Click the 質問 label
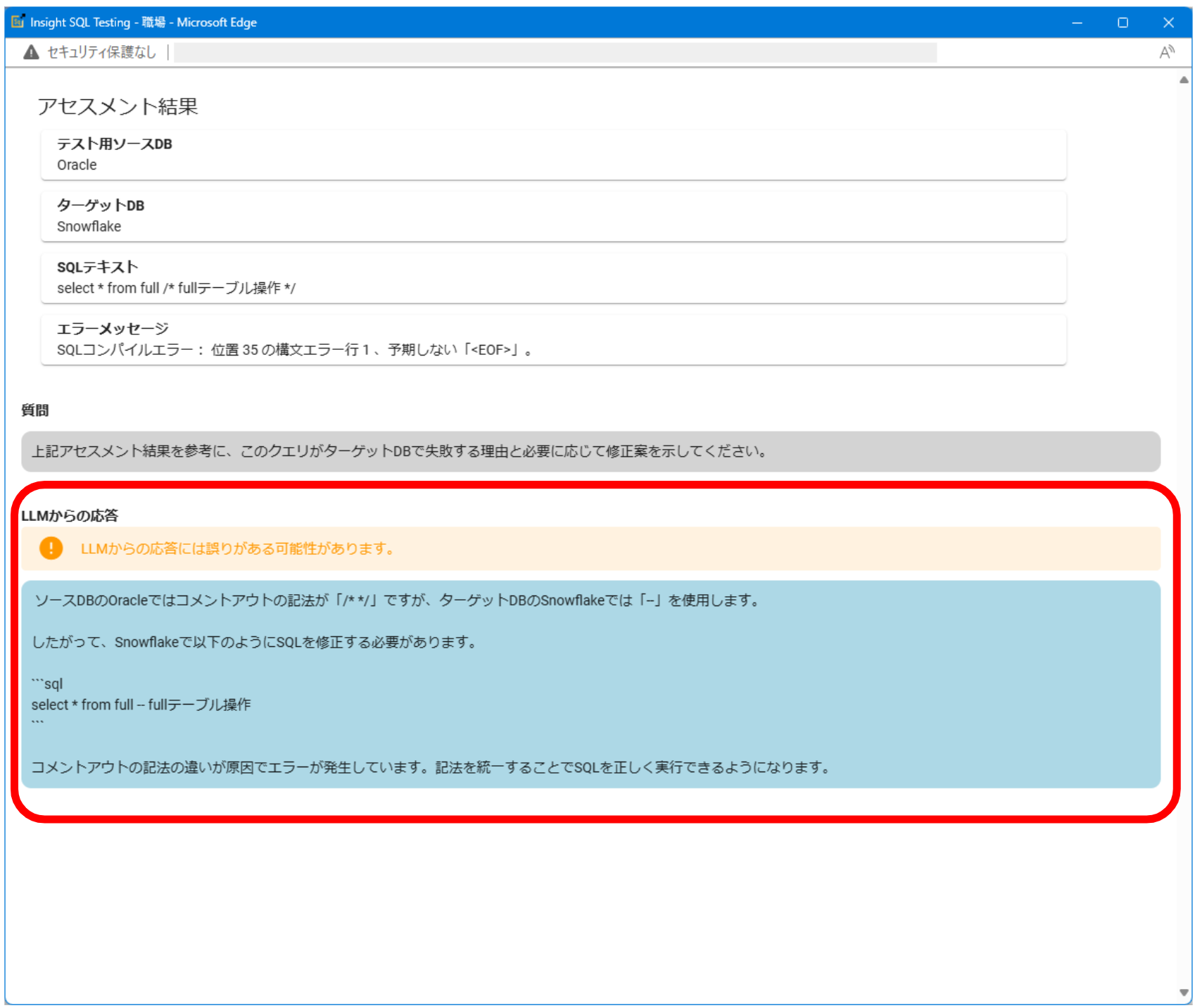The image size is (1195, 1008). pos(35,410)
